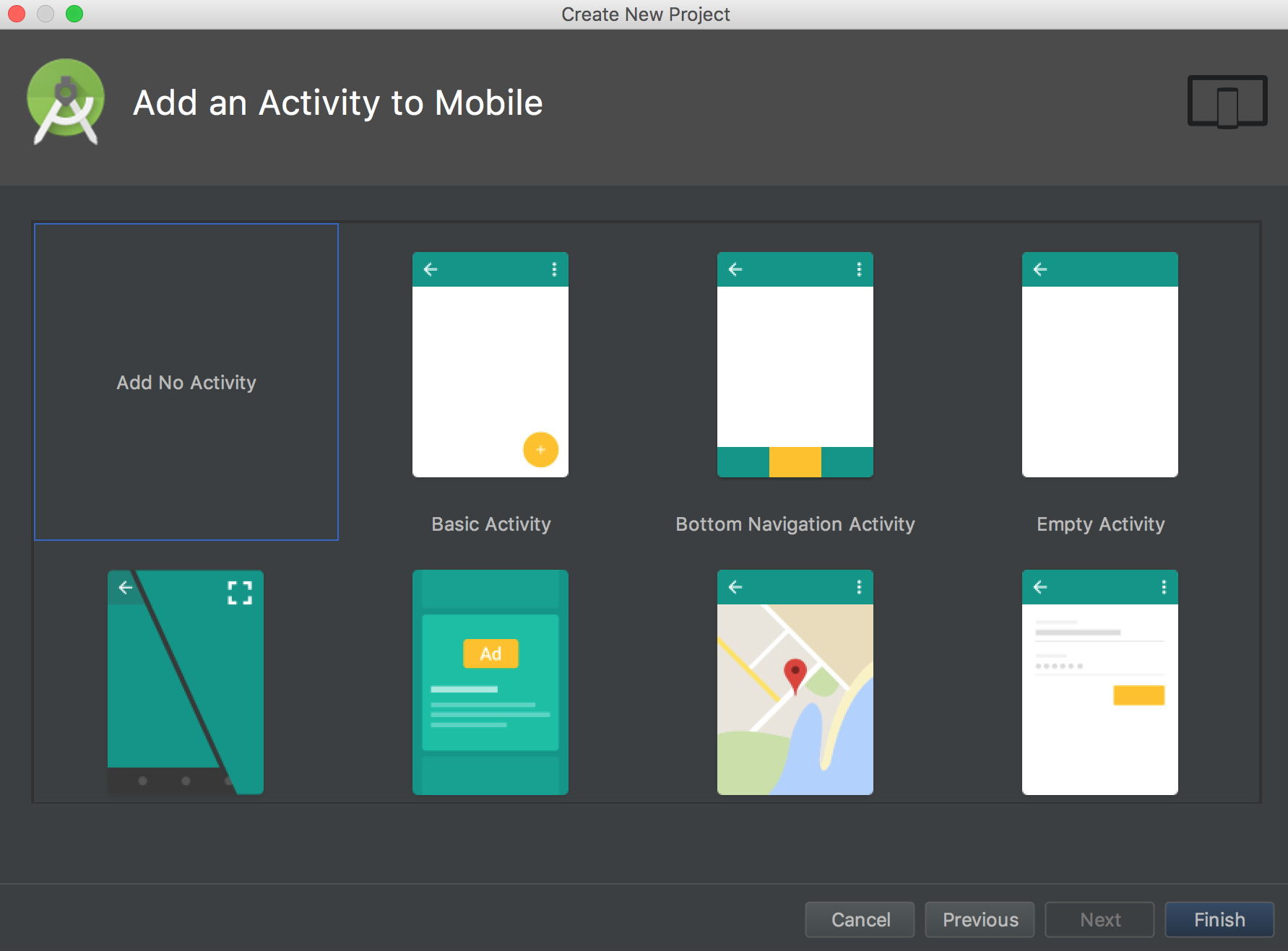Click the green zoom window button
The height and width of the screenshot is (951, 1288).
[74, 14]
